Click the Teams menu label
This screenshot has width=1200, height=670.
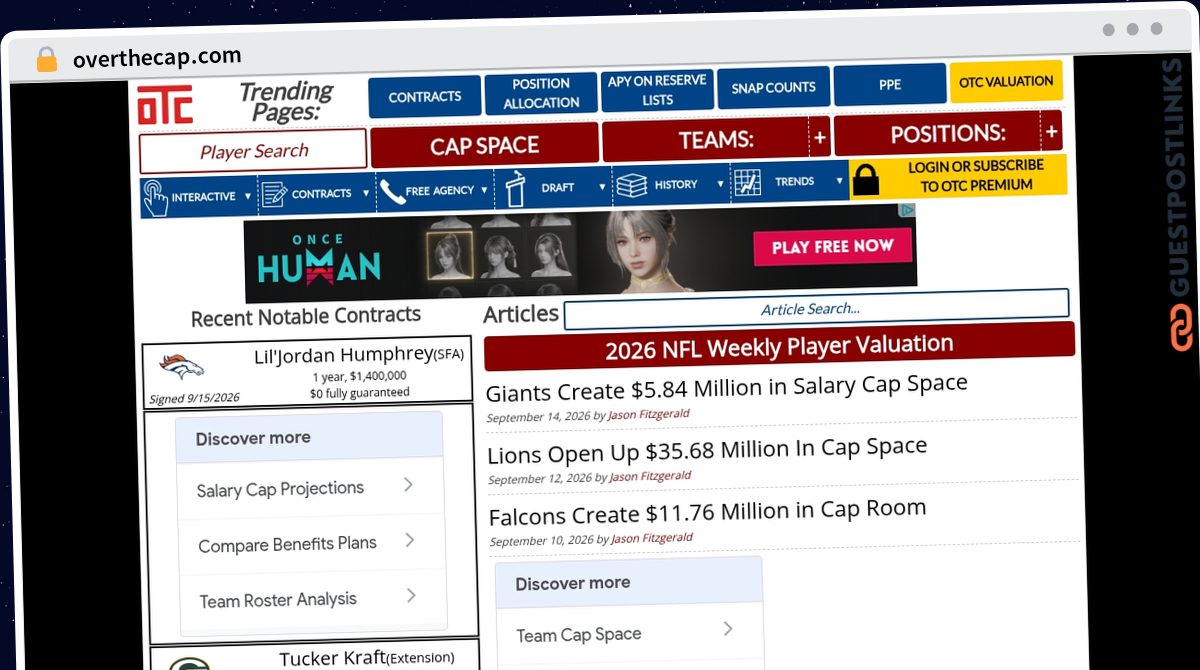coord(716,140)
